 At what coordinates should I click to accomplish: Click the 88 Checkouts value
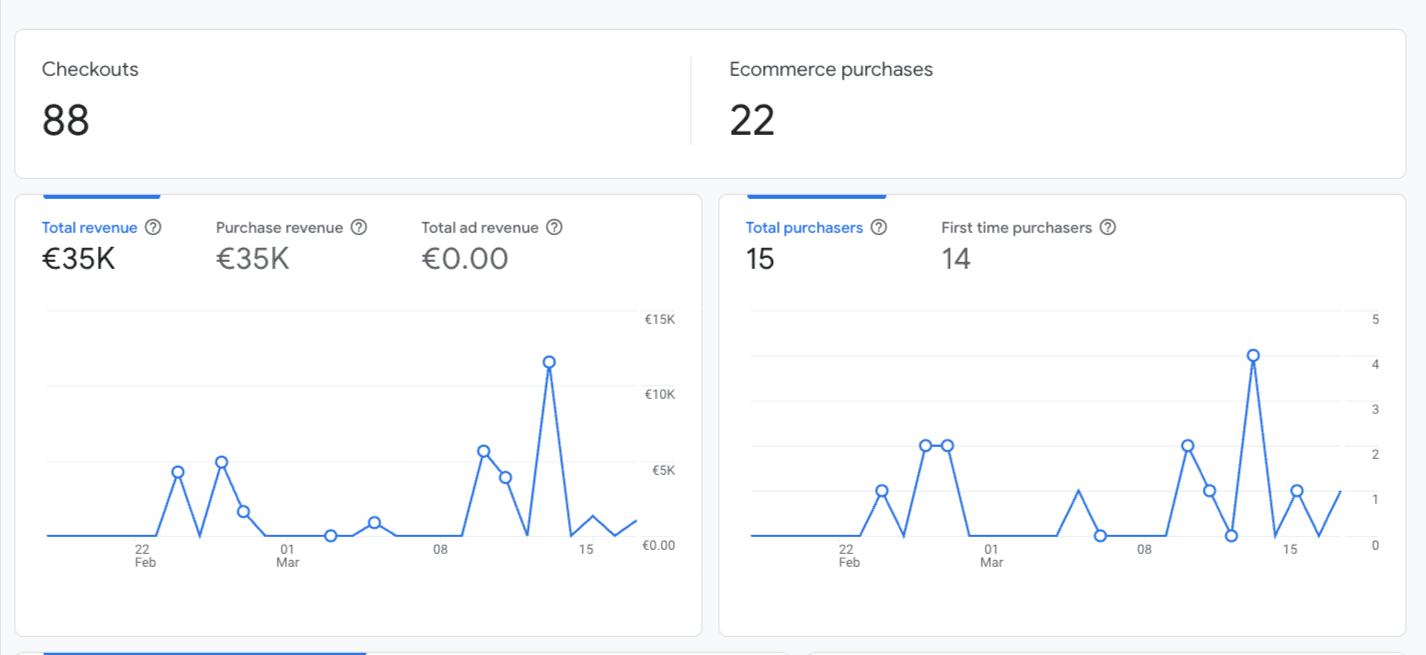66,120
